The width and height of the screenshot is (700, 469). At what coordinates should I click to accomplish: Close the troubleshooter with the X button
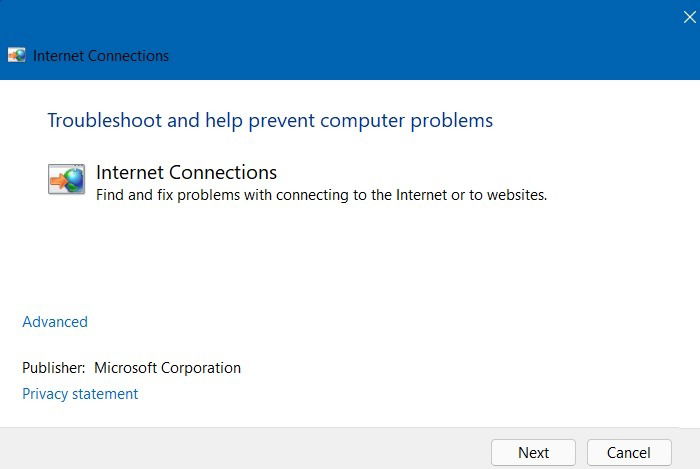pos(689,17)
